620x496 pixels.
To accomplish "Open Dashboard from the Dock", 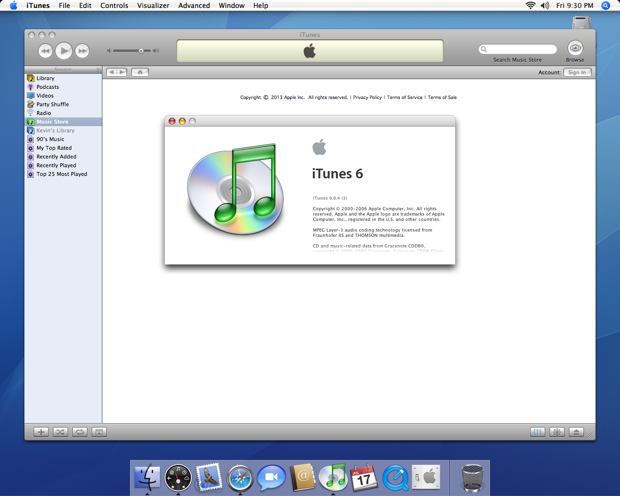I will click(x=178, y=477).
